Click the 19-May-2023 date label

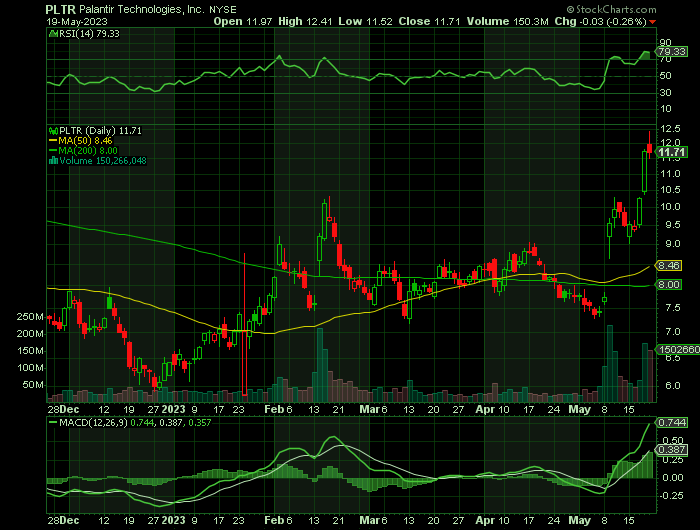[77, 22]
